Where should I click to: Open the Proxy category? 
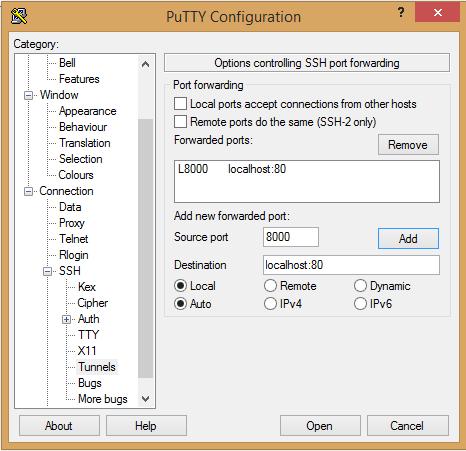coord(72,223)
